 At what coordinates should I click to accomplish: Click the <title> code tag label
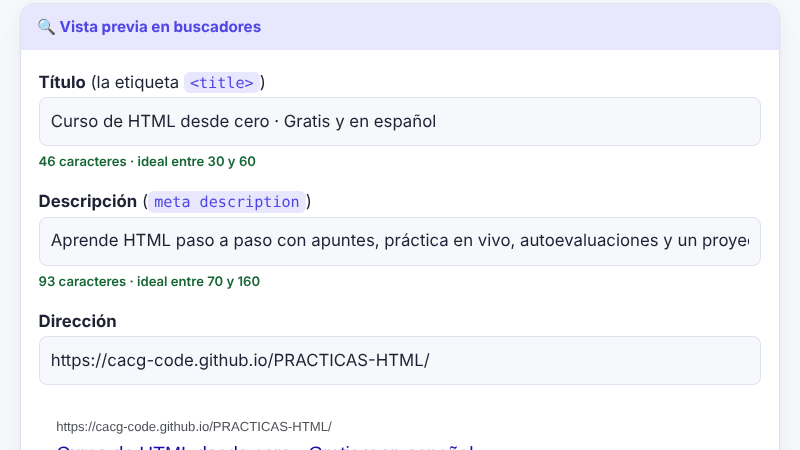pos(221,83)
